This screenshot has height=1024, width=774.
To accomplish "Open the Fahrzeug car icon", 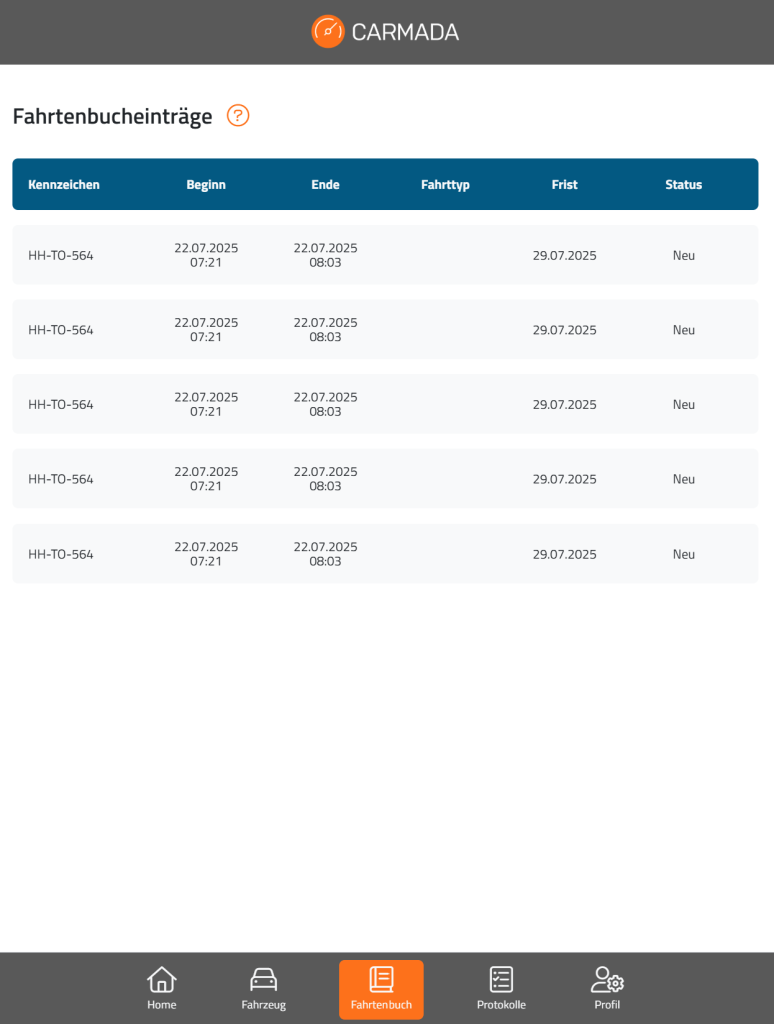I will [263, 980].
